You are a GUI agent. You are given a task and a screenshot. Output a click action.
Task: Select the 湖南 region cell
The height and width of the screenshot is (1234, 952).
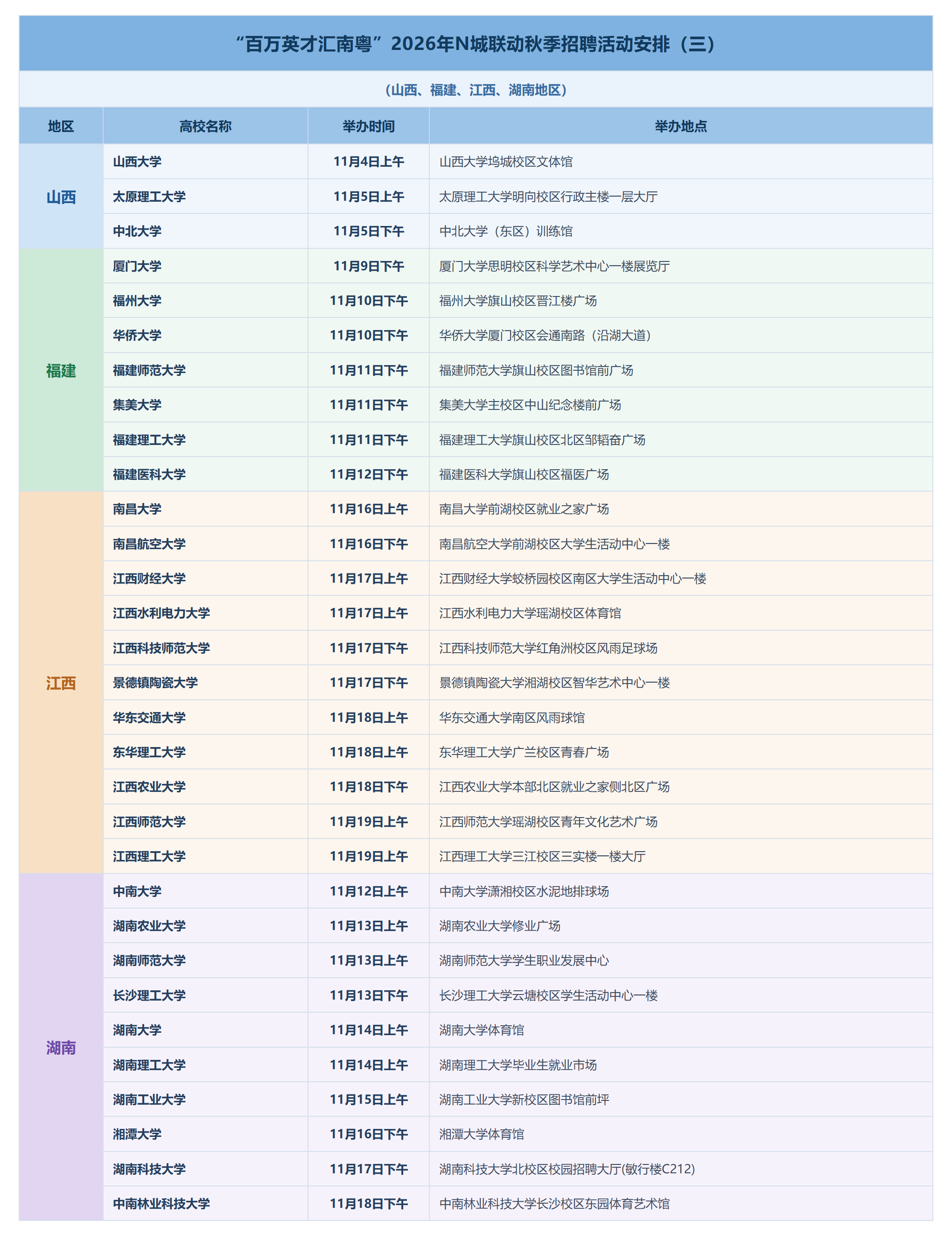tap(61, 1048)
